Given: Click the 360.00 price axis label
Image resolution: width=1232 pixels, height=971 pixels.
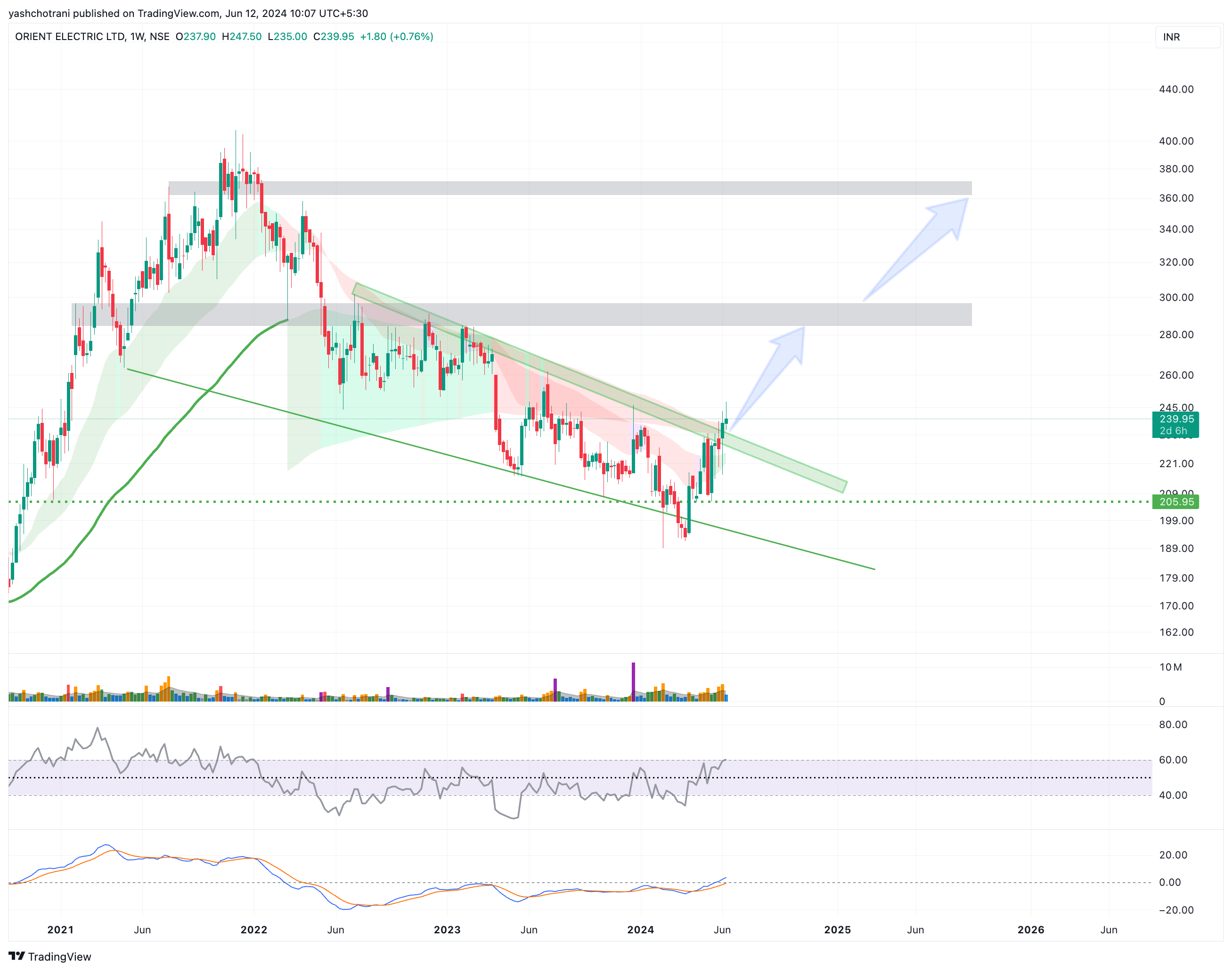Looking at the screenshot, I should click(1176, 198).
